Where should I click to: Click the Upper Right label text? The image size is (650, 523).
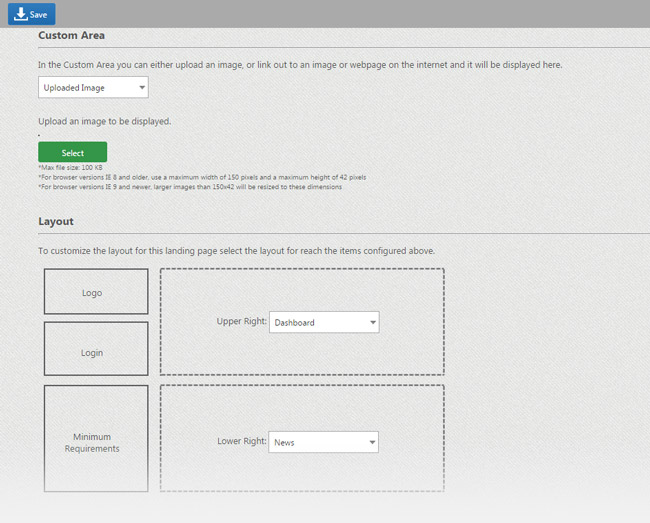241,322
